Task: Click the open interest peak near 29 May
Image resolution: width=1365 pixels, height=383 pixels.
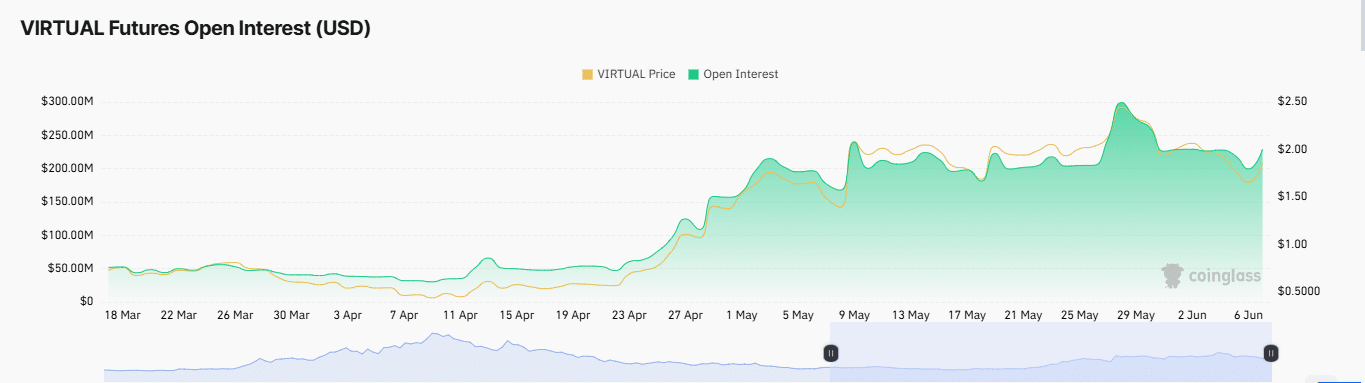Action: coord(1122,103)
